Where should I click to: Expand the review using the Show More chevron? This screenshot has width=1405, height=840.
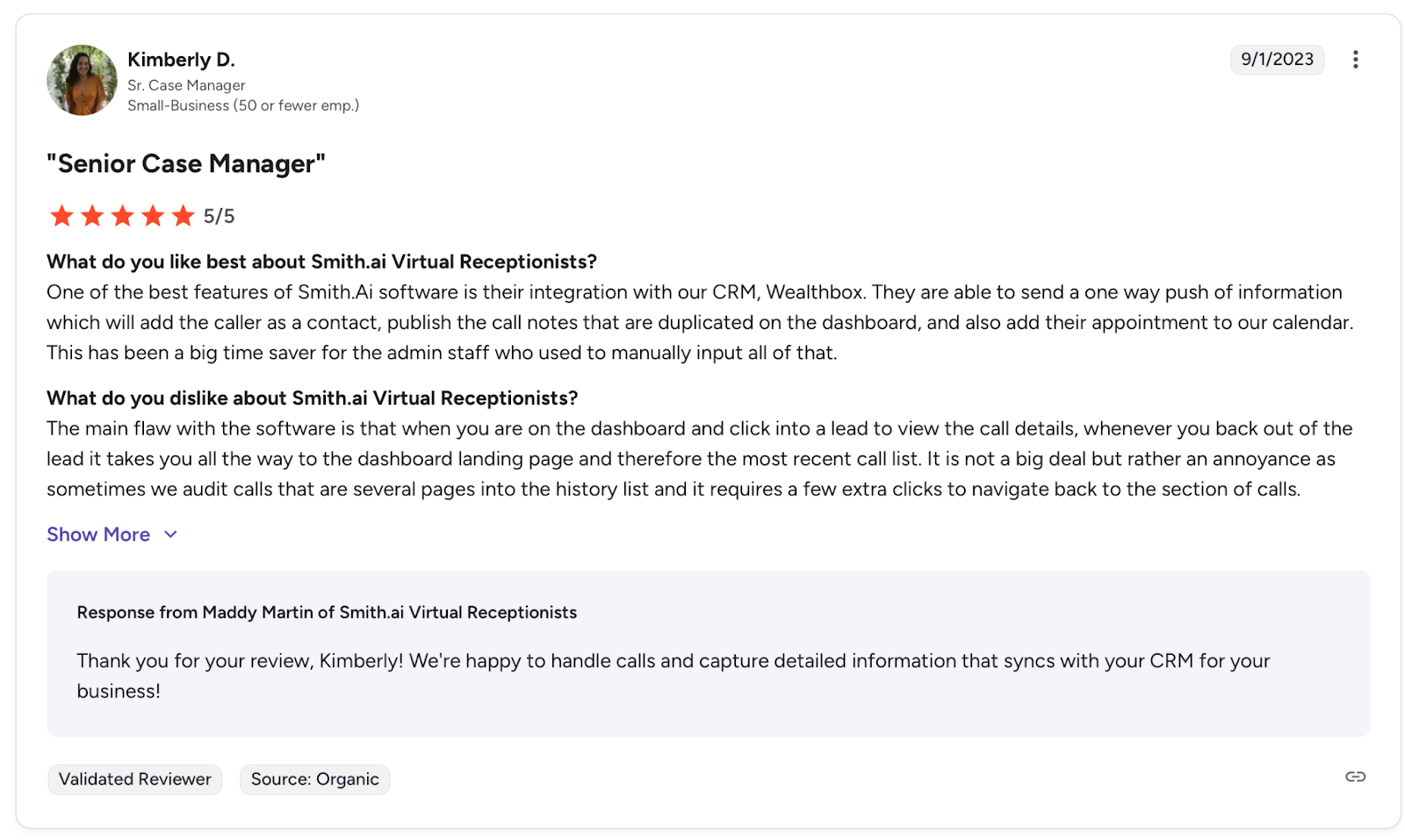pyautogui.click(x=171, y=535)
